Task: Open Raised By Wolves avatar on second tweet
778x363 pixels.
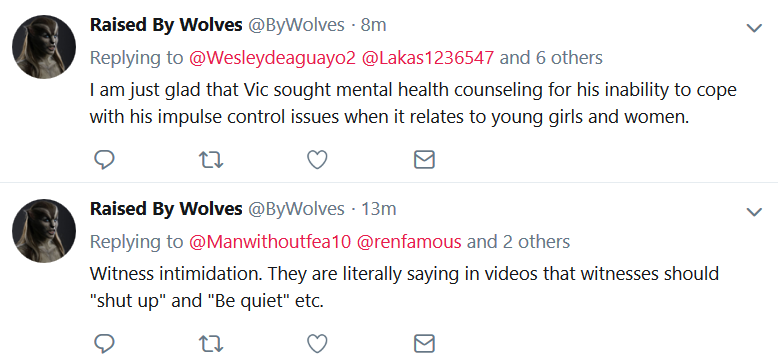Action: pos(44,231)
